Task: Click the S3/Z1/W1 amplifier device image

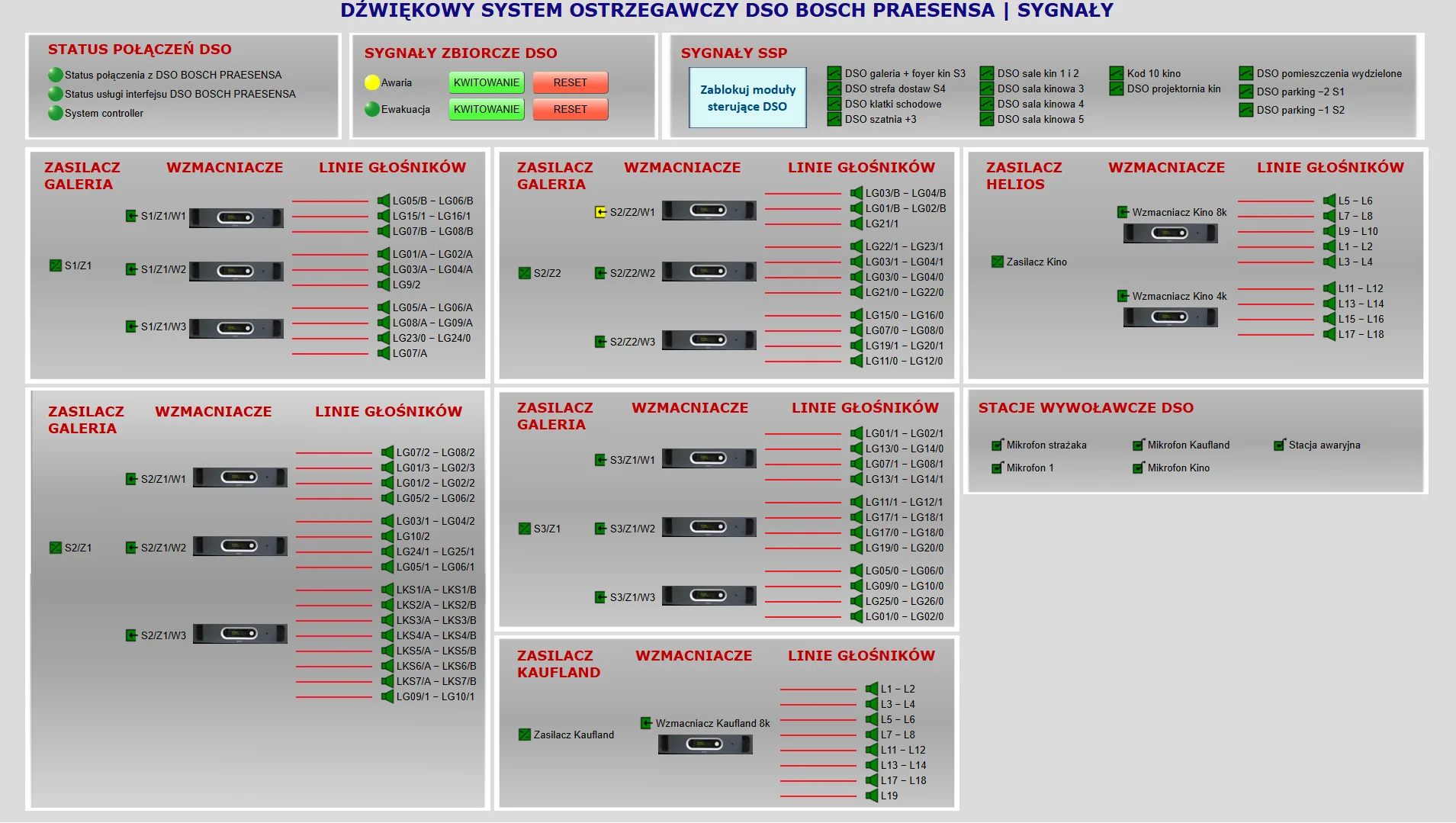Action: [x=709, y=458]
